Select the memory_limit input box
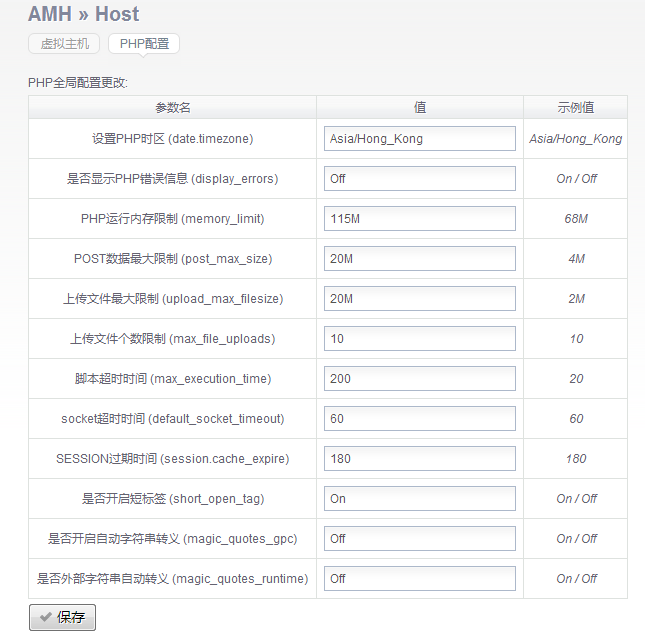Viewport: 645px width, 640px height. point(419,219)
